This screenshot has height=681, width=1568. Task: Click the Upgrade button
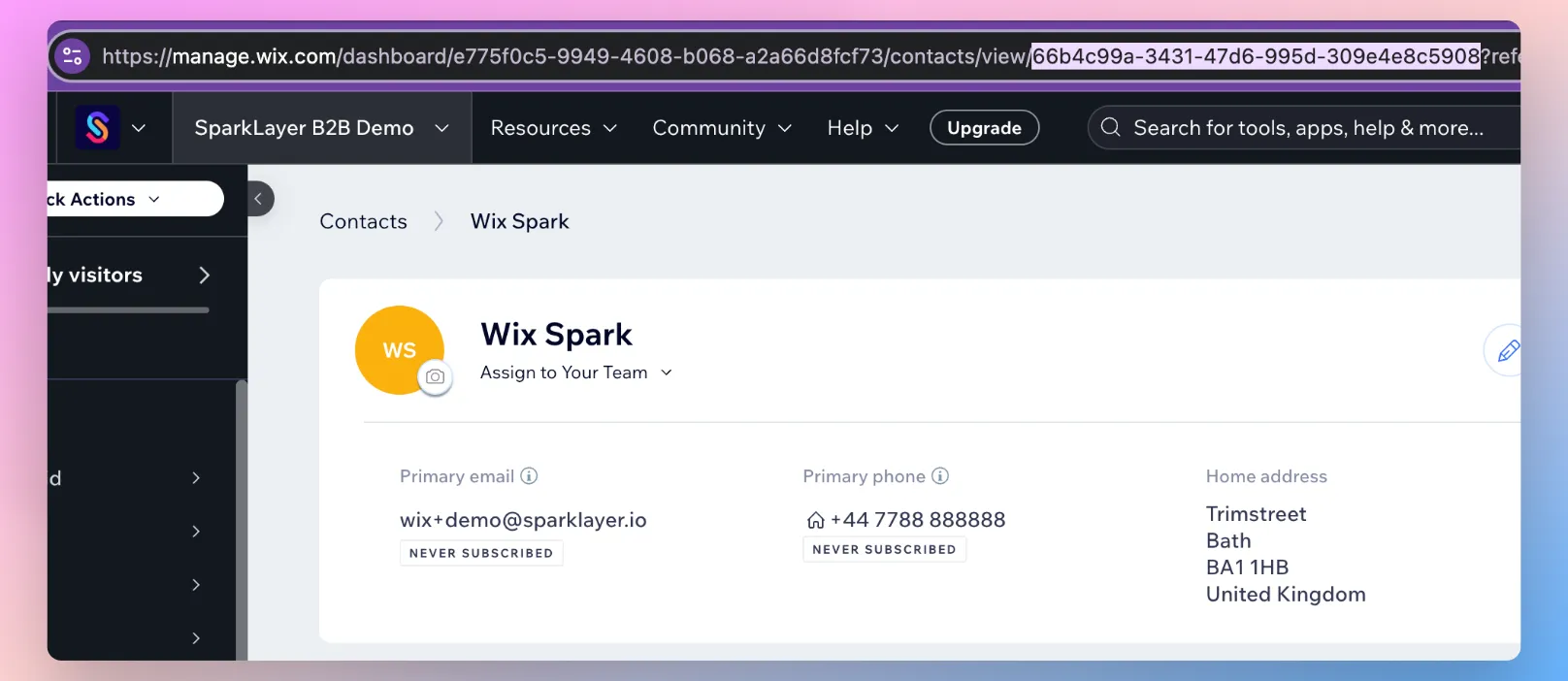point(984,128)
